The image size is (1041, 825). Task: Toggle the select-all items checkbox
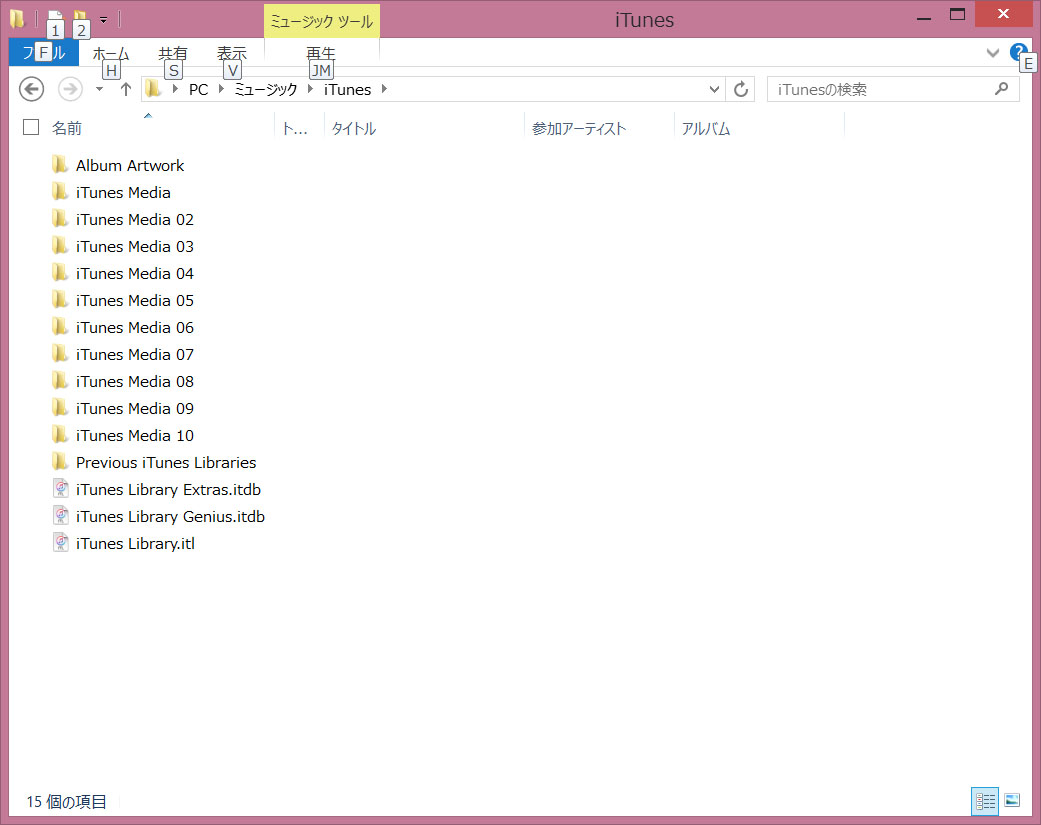click(x=31, y=127)
